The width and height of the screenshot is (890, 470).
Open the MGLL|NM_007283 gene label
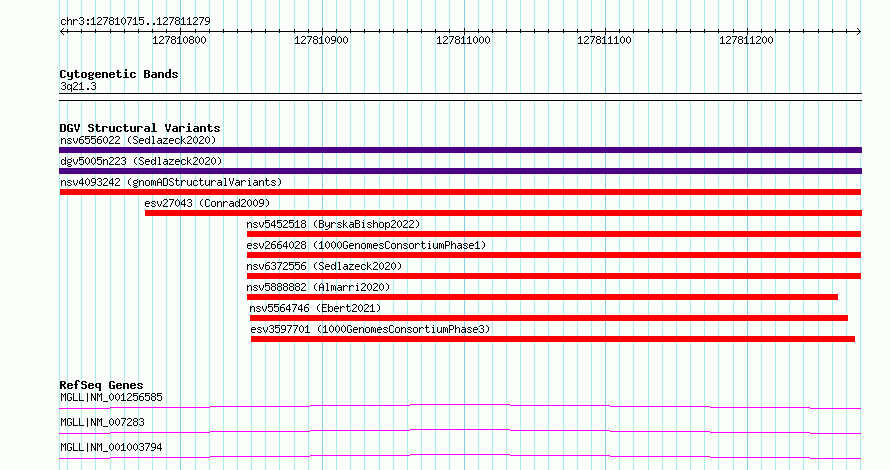click(x=102, y=422)
